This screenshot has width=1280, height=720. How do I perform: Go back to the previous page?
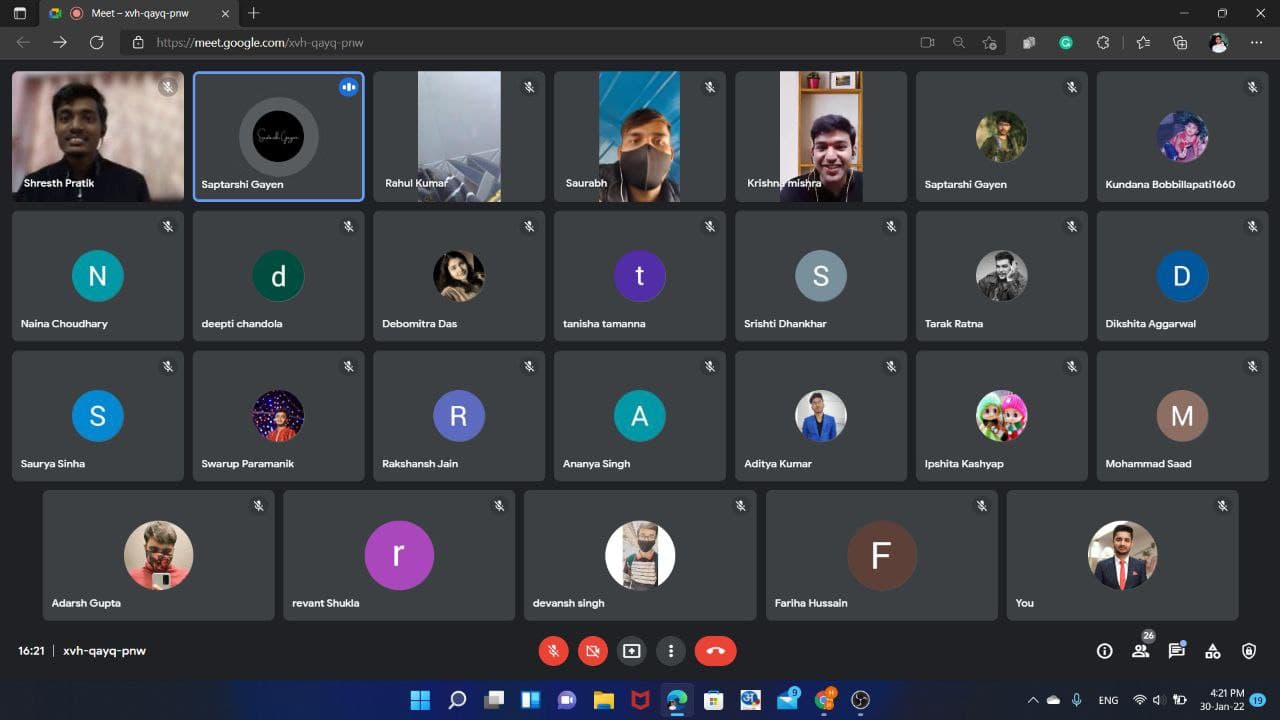click(23, 43)
